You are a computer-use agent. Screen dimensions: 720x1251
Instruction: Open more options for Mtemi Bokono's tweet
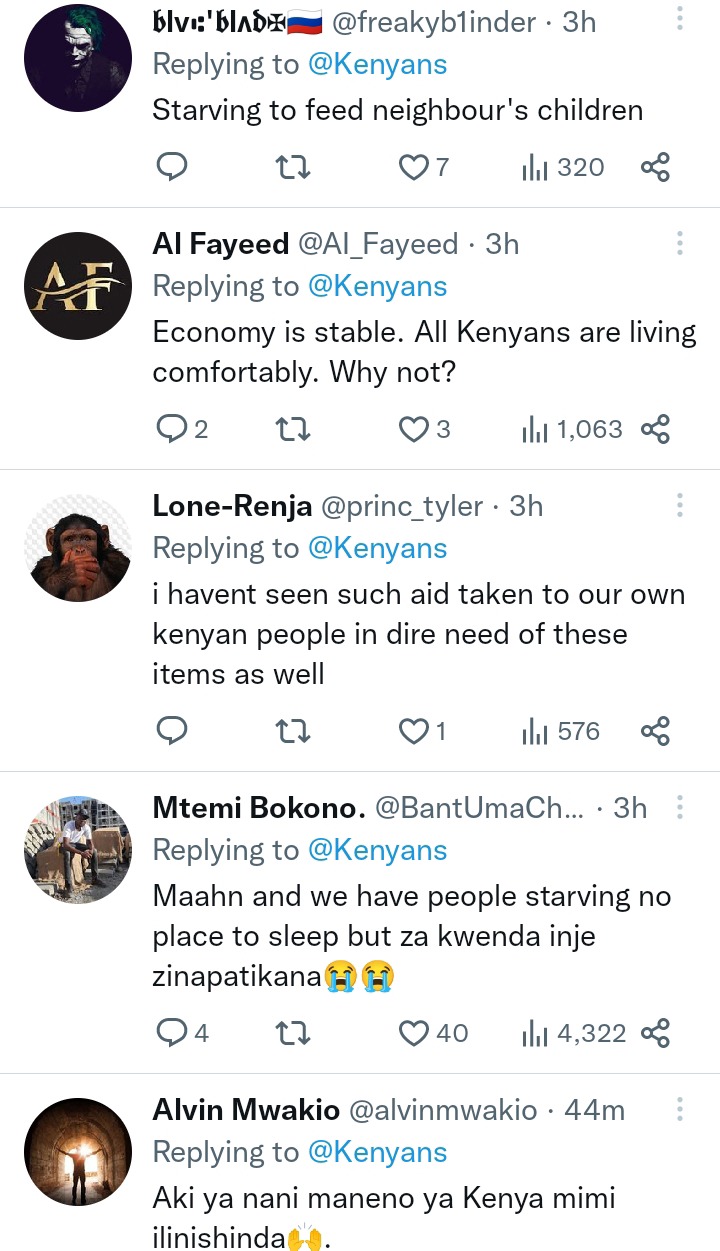679,807
